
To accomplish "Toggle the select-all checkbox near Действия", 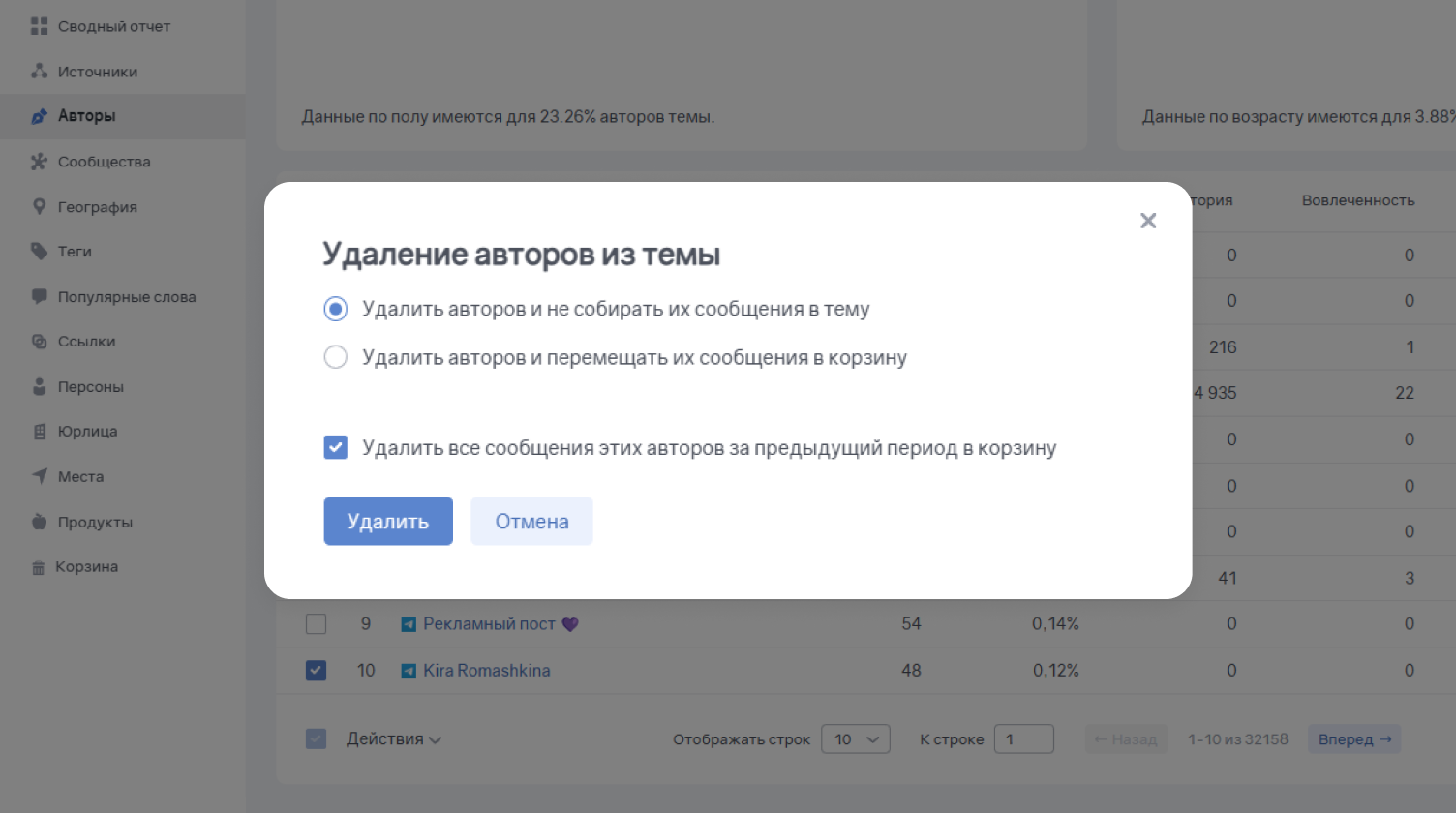I will (316, 738).
